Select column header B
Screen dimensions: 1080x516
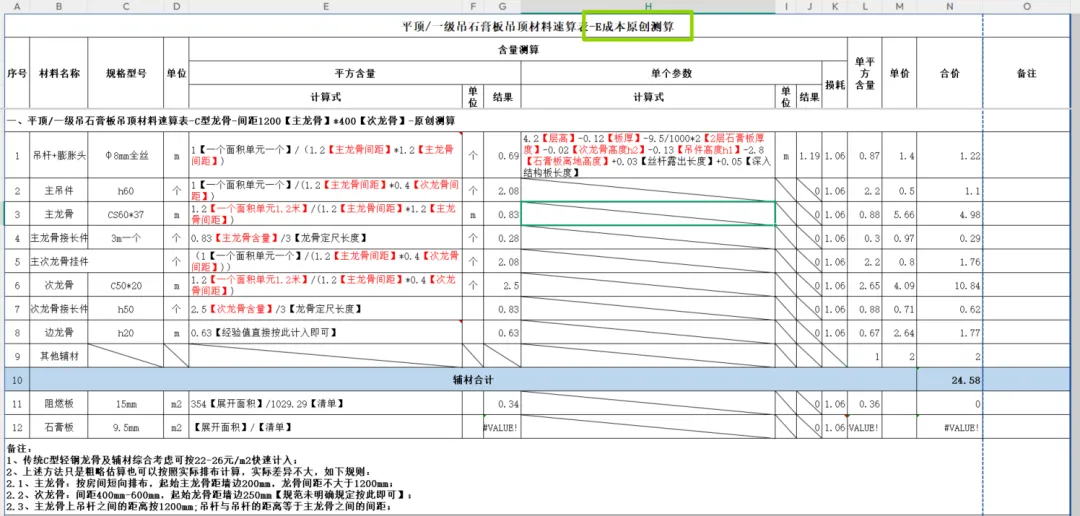(59, 6)
